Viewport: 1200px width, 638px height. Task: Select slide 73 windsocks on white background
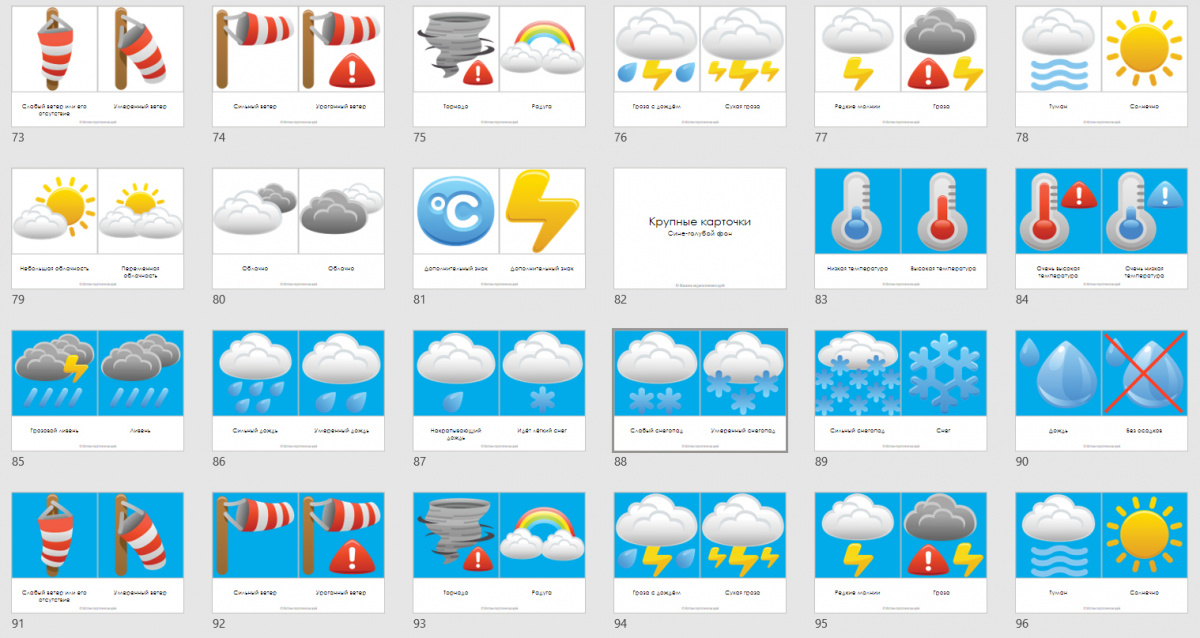click(x=97, y=66)
